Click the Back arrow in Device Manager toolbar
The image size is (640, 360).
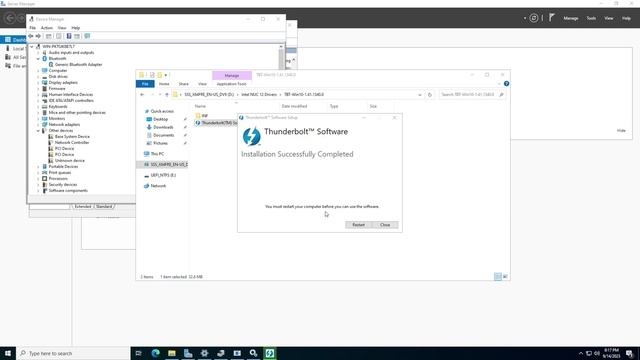pos(31,36)
